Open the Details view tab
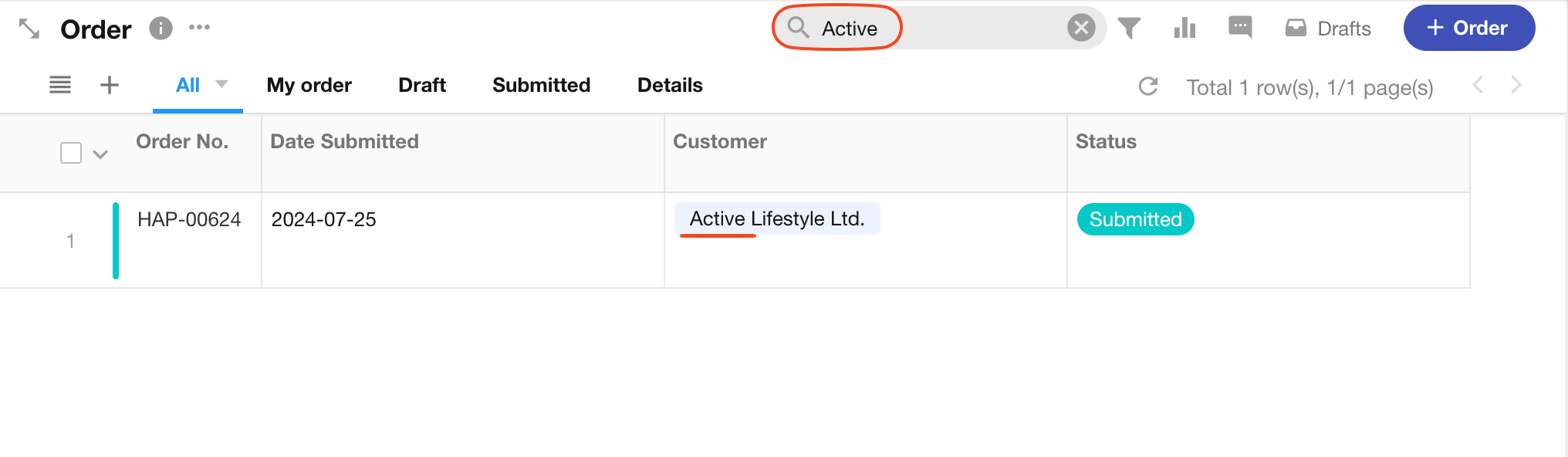 coord(670,85)
